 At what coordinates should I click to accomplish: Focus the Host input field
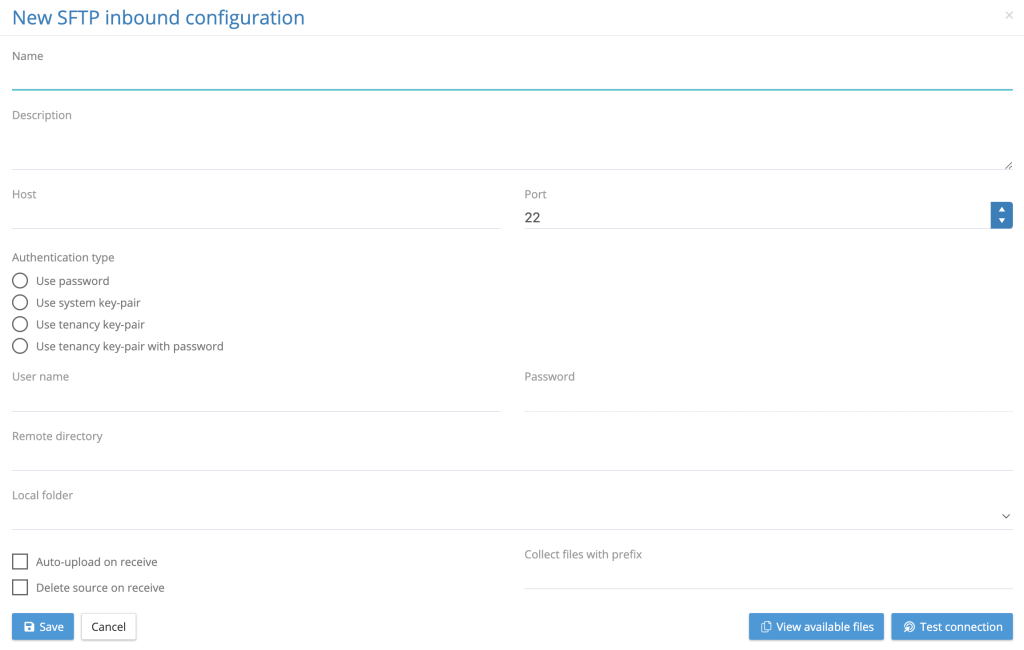click(x=256, y=216)
